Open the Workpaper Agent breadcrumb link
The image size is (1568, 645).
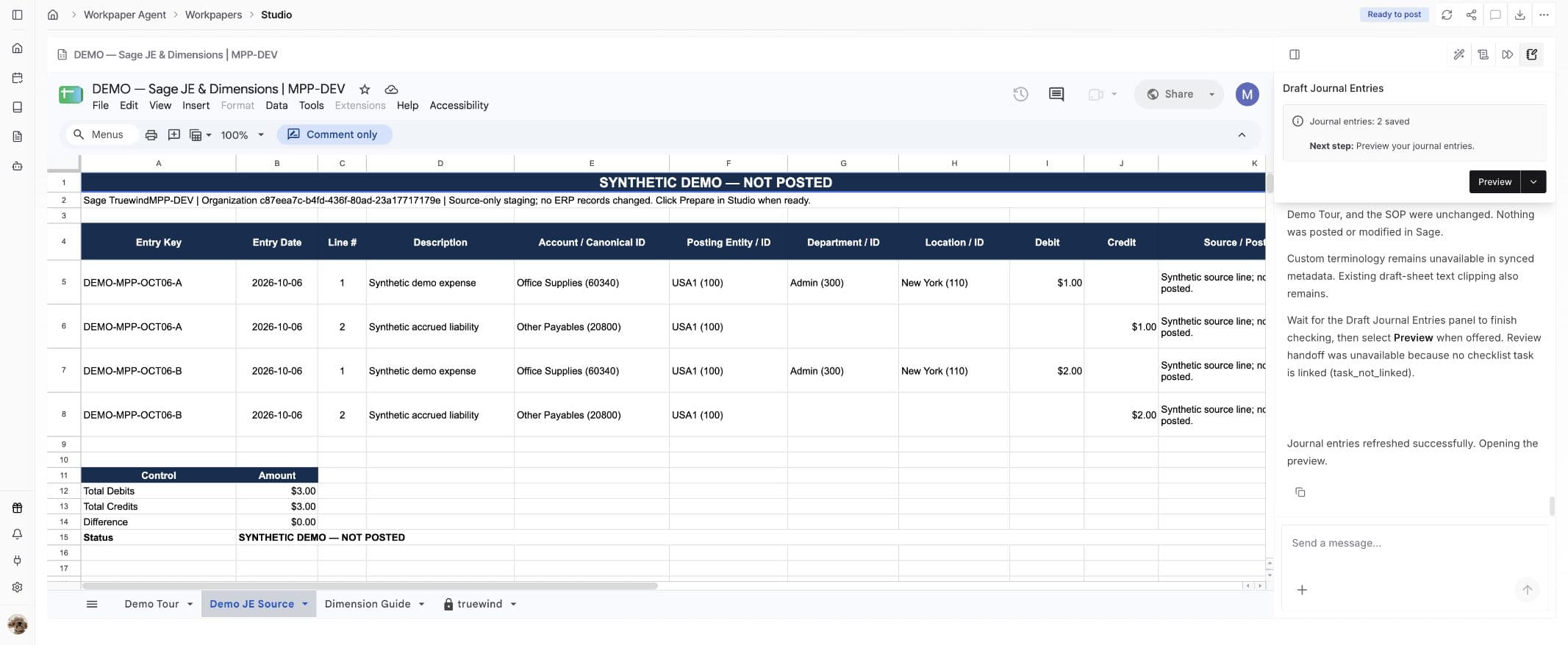125,15
